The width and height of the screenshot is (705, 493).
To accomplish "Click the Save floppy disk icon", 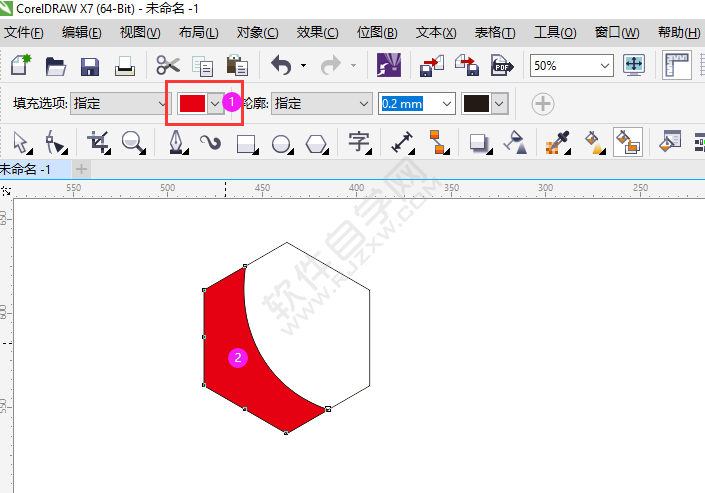I will [89, 66].
